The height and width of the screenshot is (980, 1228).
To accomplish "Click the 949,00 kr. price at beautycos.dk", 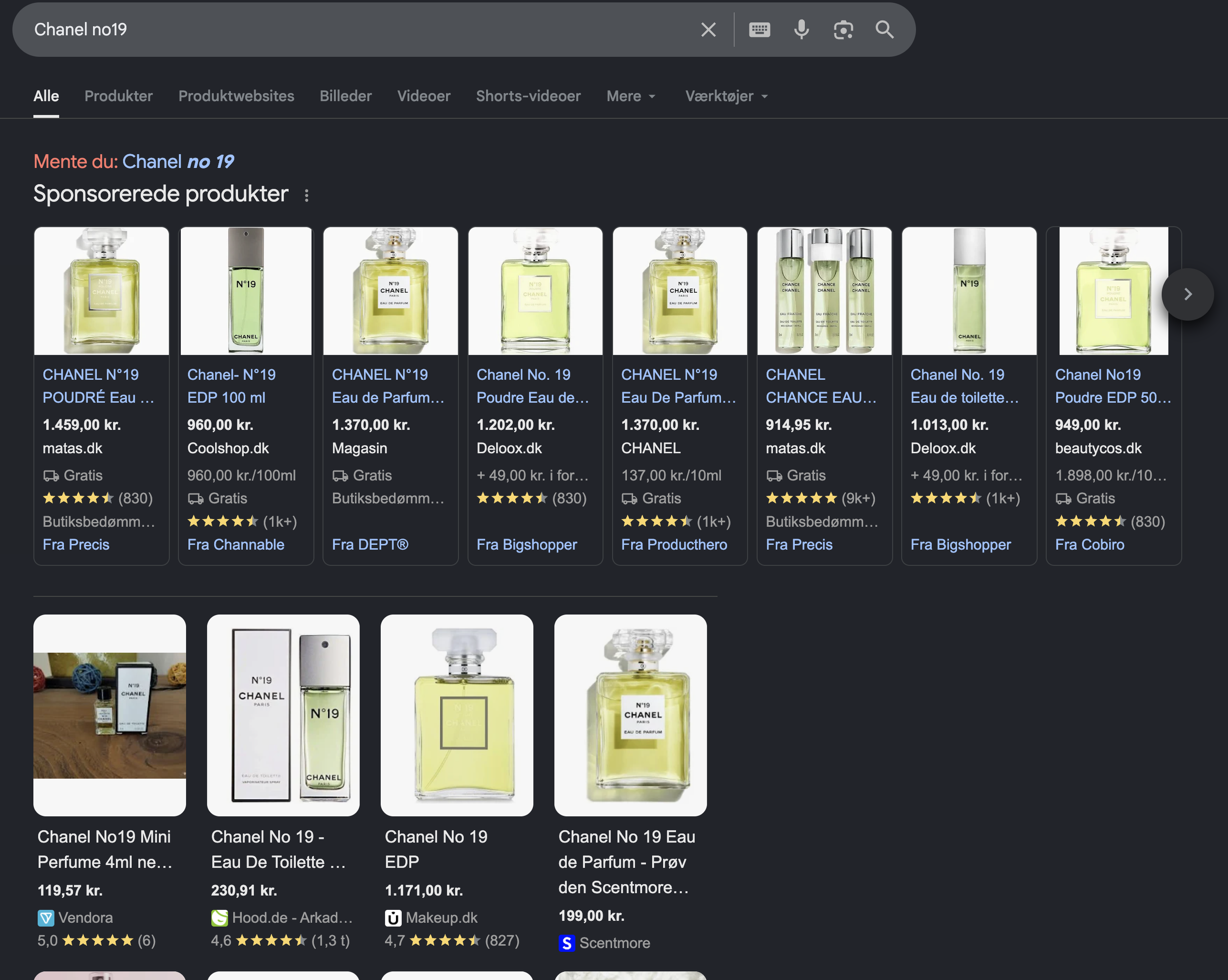I will 1088,425.
